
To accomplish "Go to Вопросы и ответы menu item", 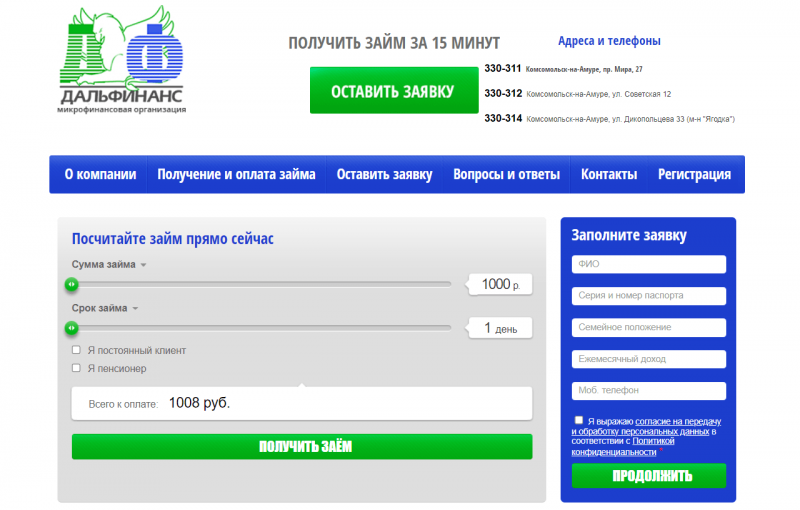I will 506,174.
